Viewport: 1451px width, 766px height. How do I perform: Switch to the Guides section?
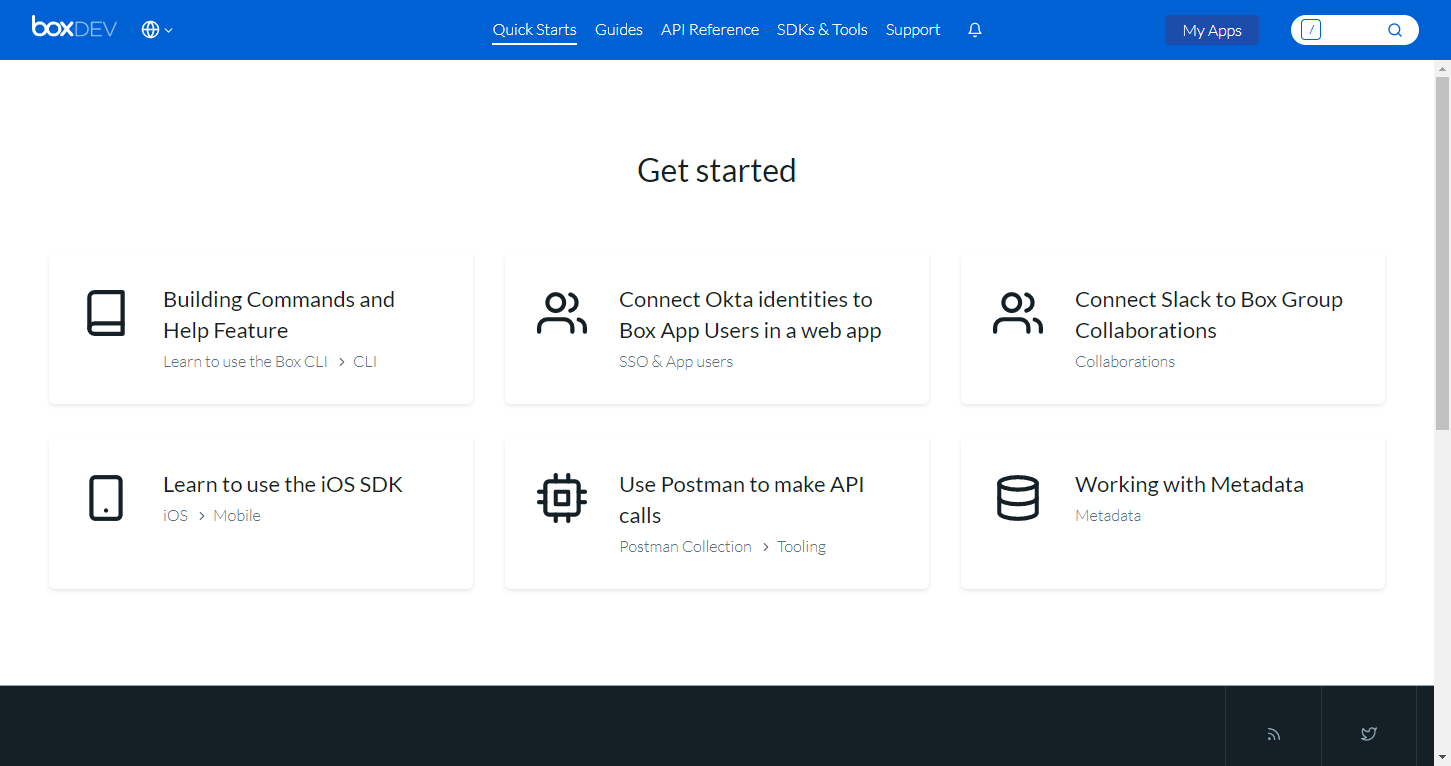tap(618, 29)
